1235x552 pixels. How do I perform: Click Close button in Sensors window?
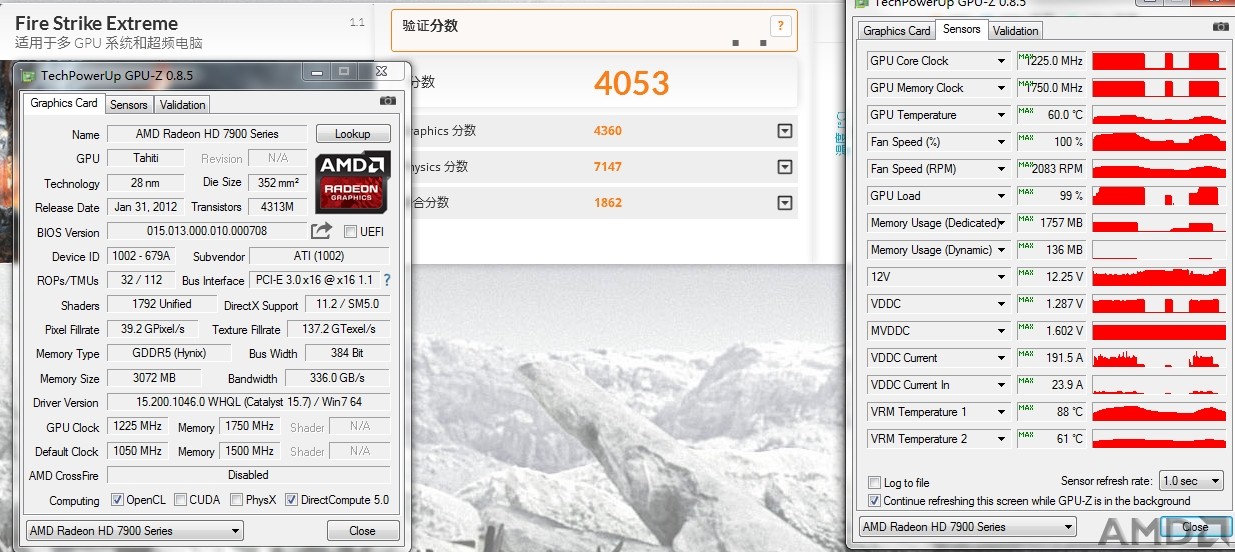point(1195,527)
